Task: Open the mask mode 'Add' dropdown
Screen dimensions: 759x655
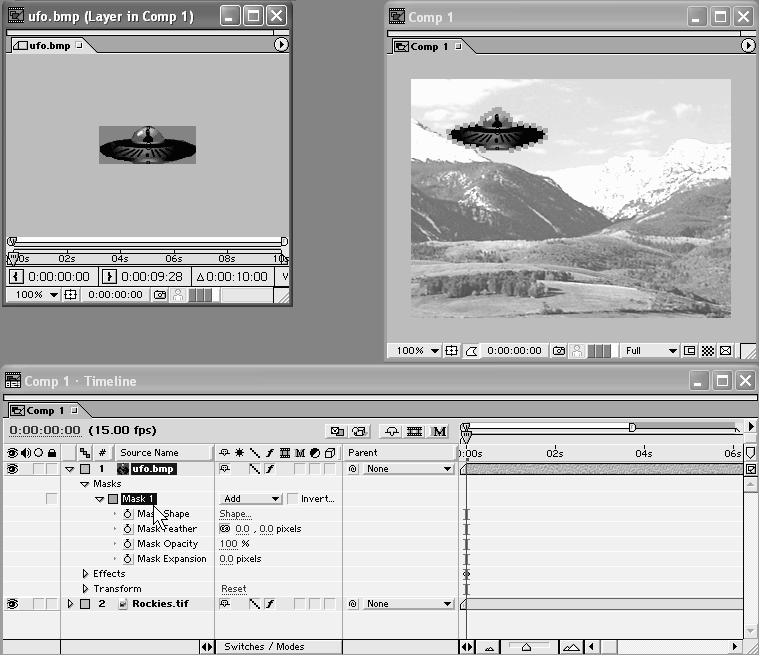Action: tap(251, 499)
